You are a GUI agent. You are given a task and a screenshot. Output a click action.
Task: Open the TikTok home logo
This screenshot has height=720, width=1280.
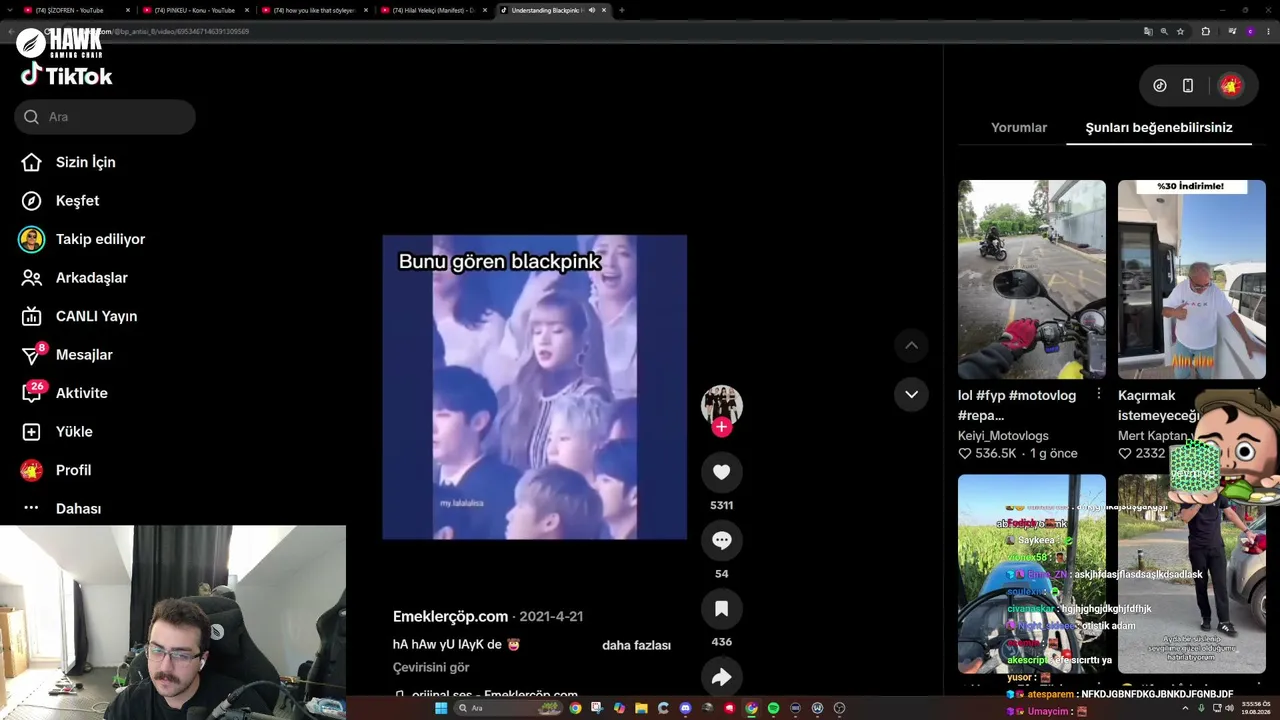click(x=66, y=75)
